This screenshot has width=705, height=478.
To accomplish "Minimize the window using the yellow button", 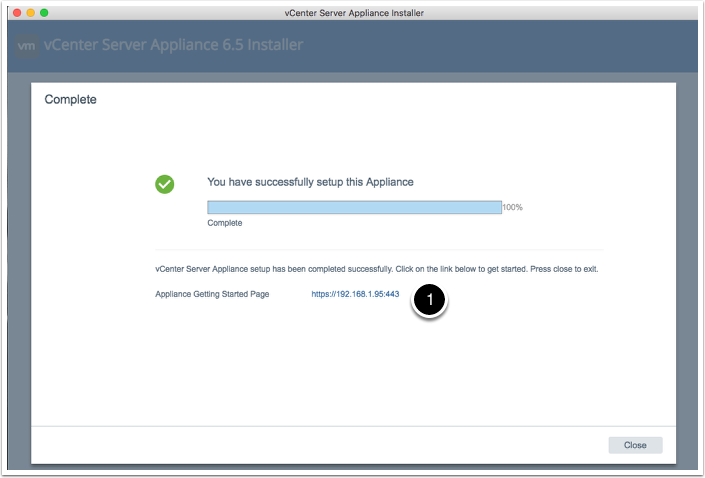I will (31, 12).
